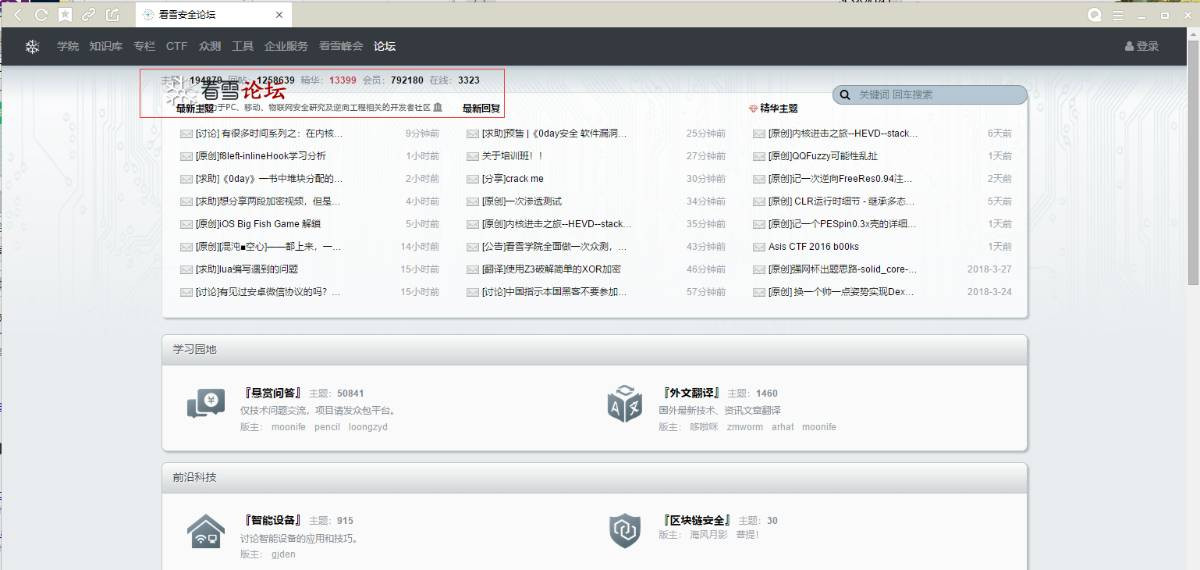Select 论坛 in the navigation bar
This screenshot has height=570, width=1200.
click(x=385, y=47)
